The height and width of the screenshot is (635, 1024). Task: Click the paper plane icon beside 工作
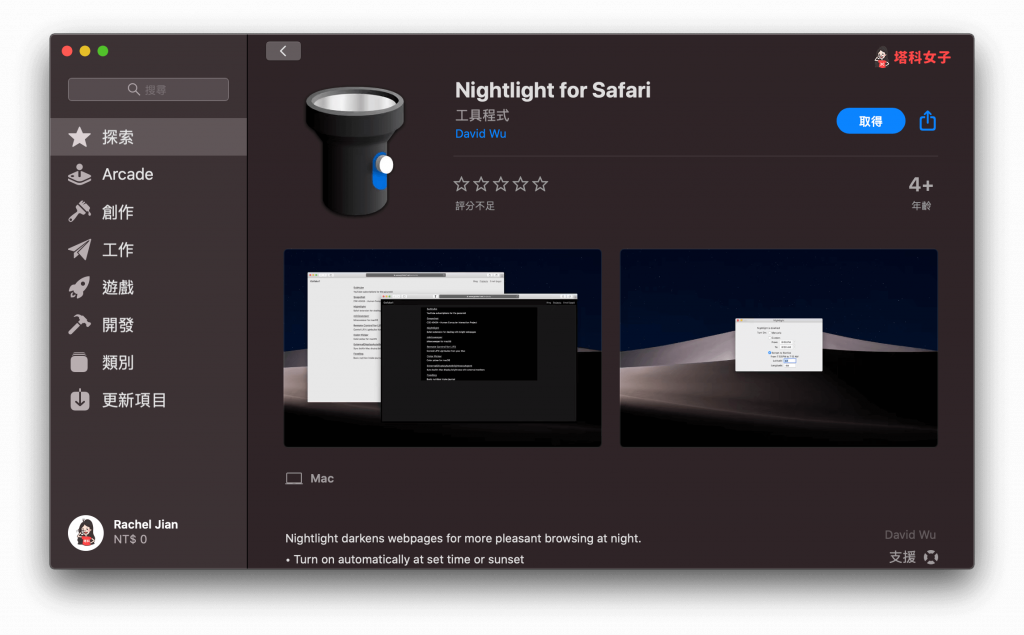click(x=80, y=250)
